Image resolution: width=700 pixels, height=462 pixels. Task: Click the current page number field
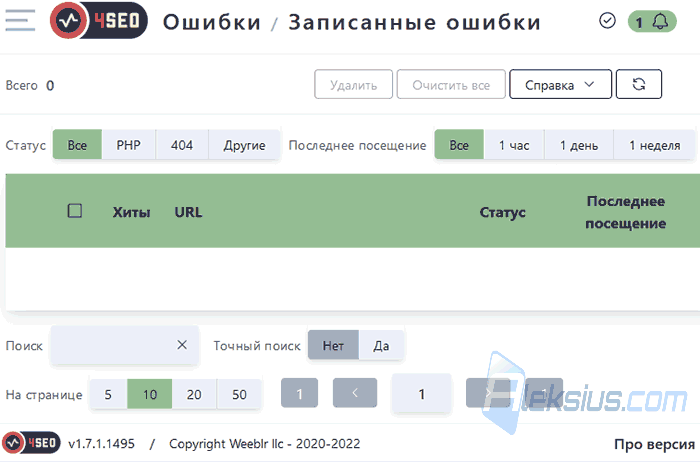[421, 393]
